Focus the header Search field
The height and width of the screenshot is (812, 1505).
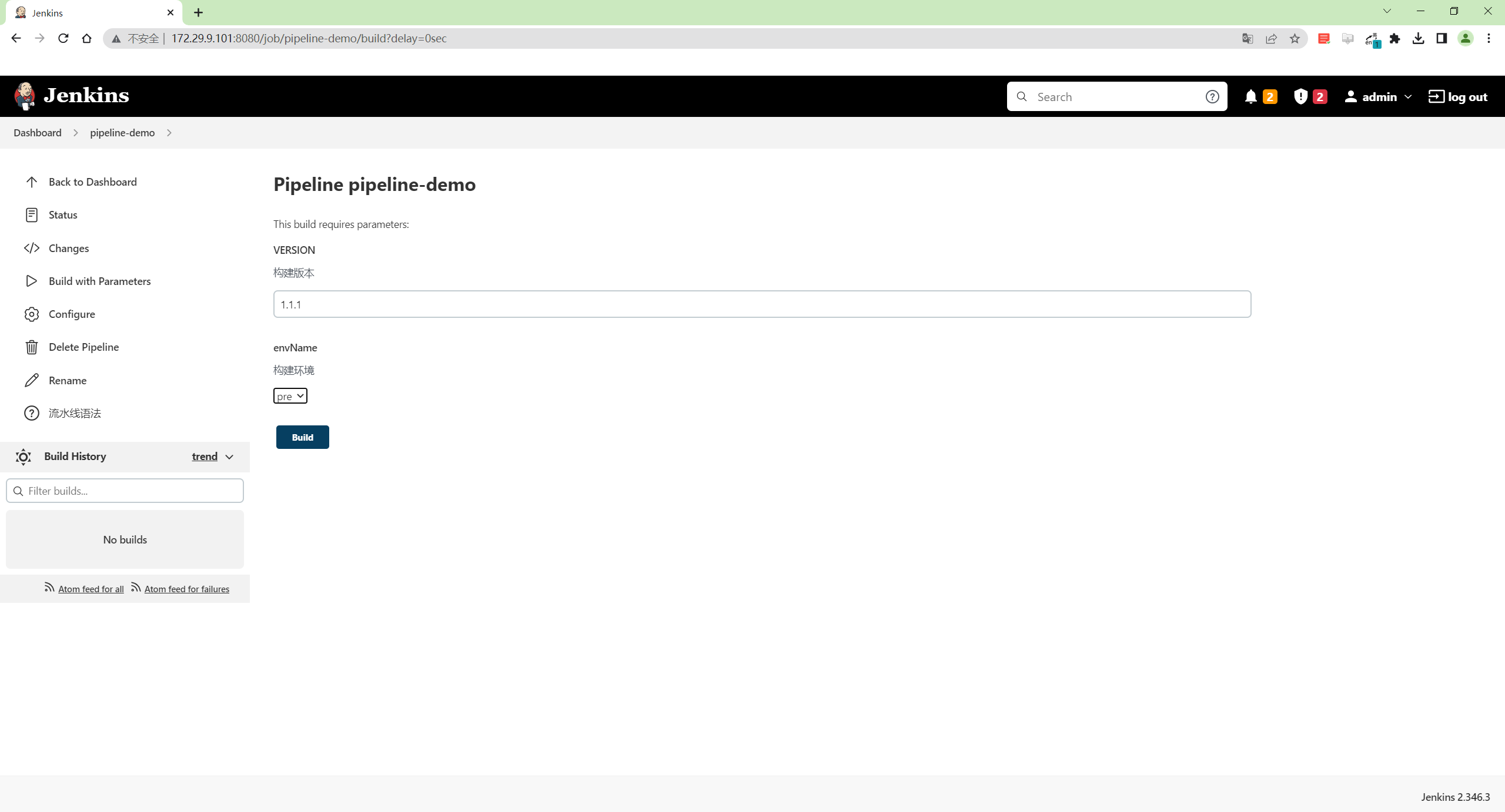pos(1117,97)
